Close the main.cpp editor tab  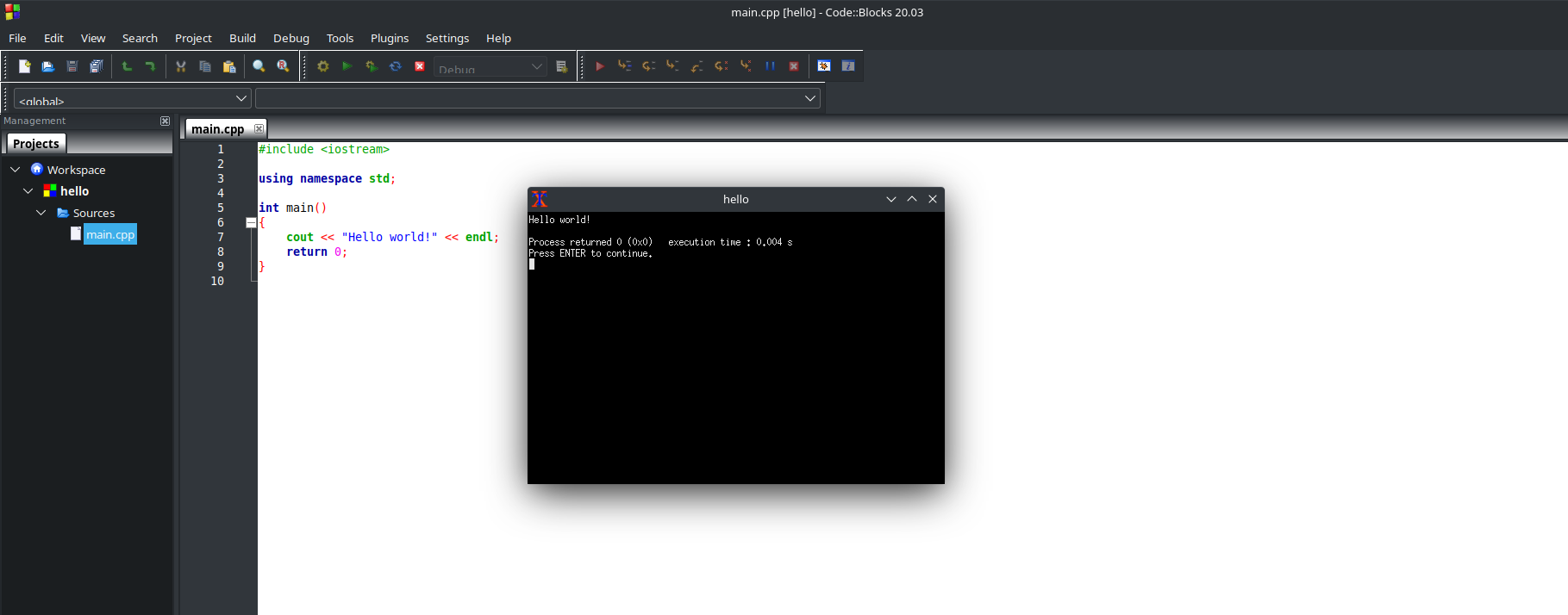[x=259, y=129]
